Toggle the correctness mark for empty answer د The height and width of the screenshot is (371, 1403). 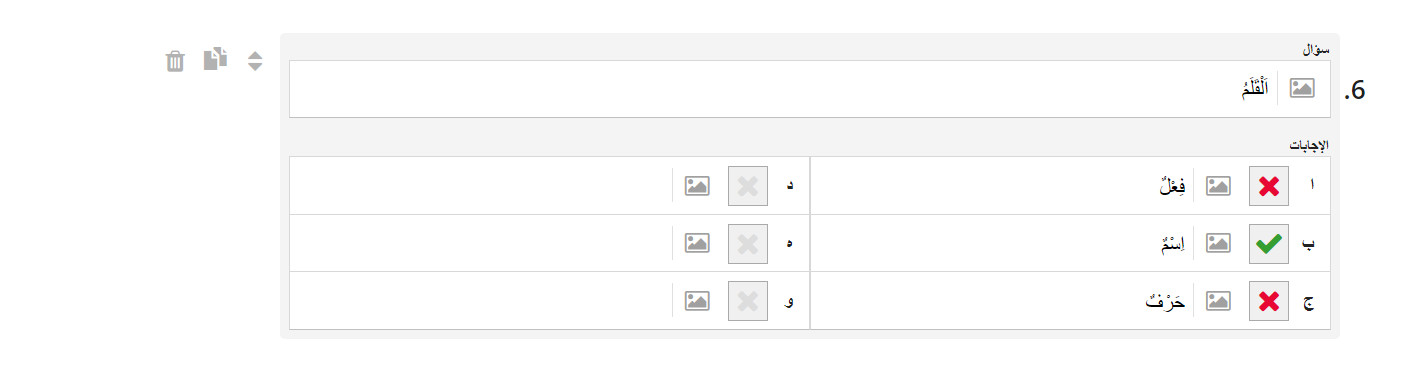(x=748, y=186)
